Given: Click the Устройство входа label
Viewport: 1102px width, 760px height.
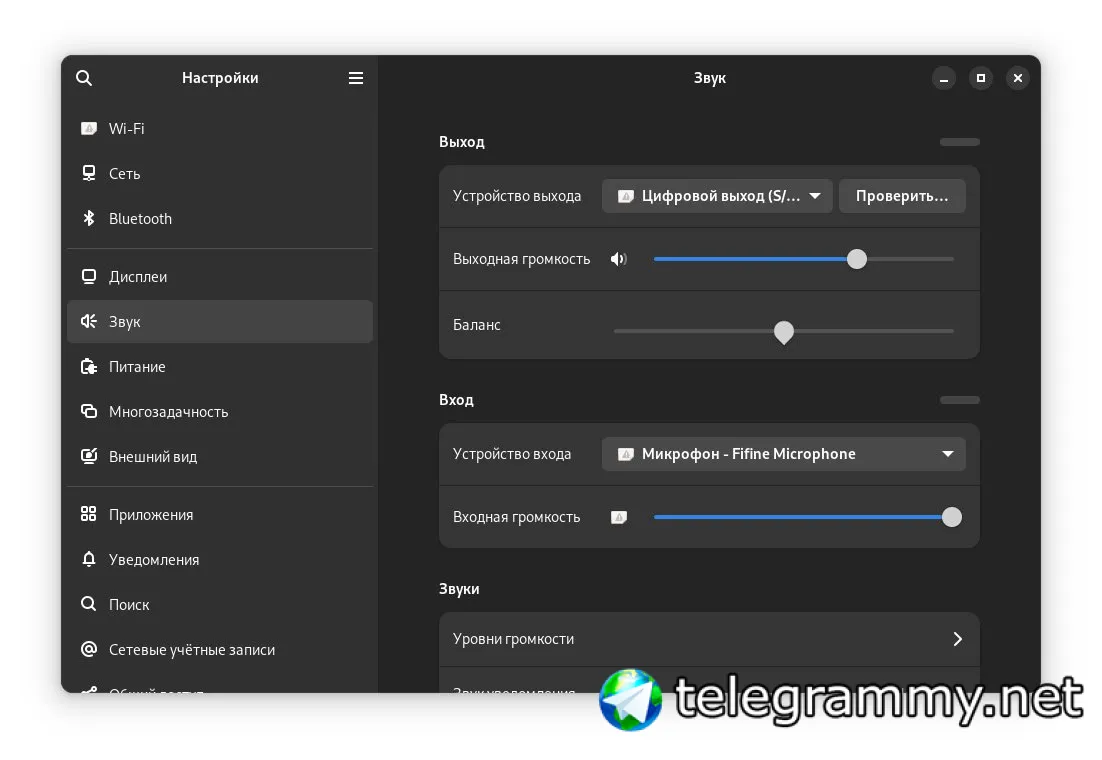Looking at the screenshot, I should point(512,454).
